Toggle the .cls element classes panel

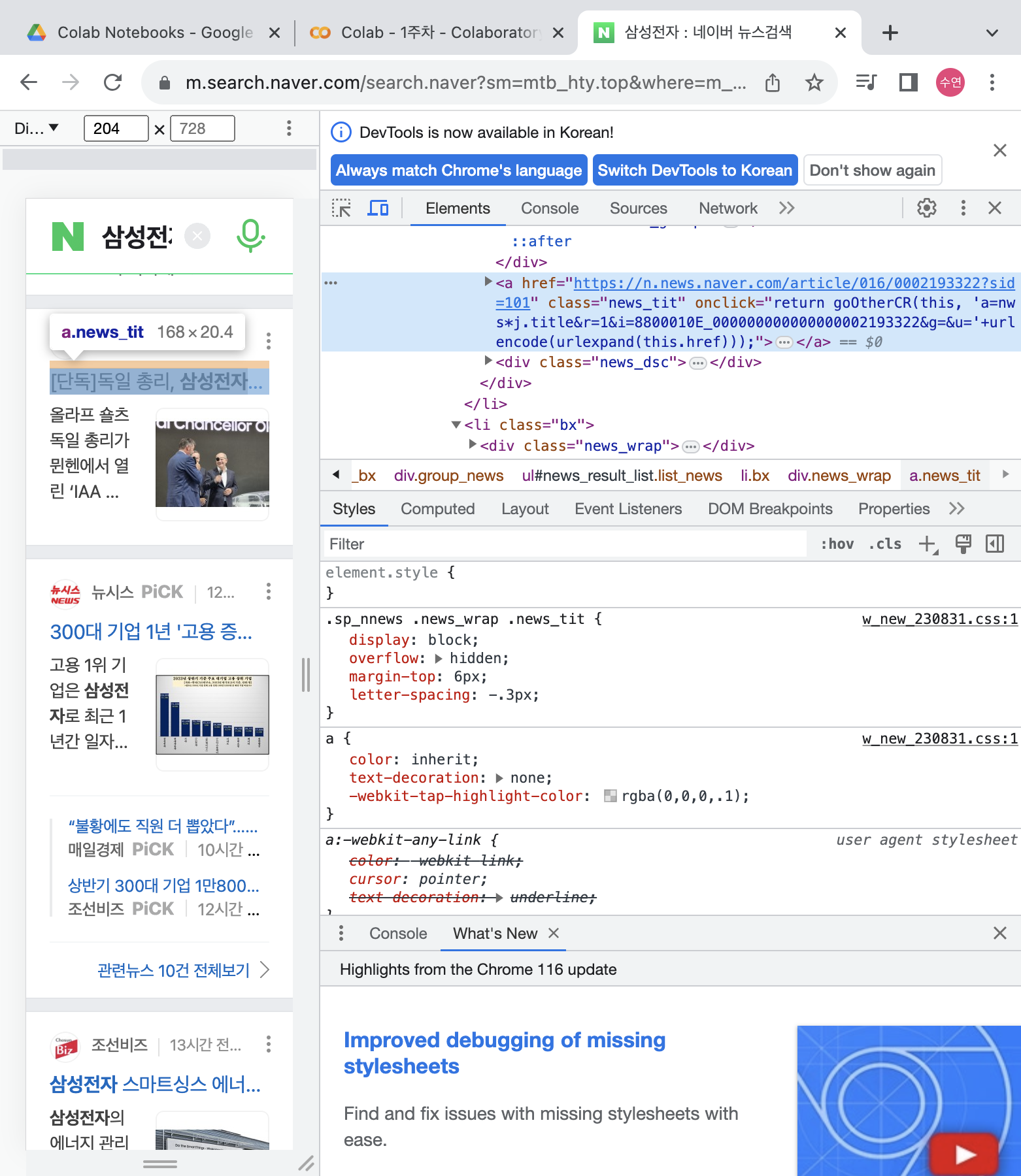pos(885,544)
